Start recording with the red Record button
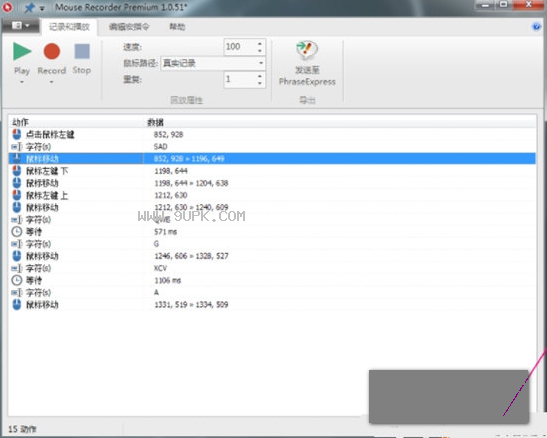547x438 pixels. click(52, 51)
